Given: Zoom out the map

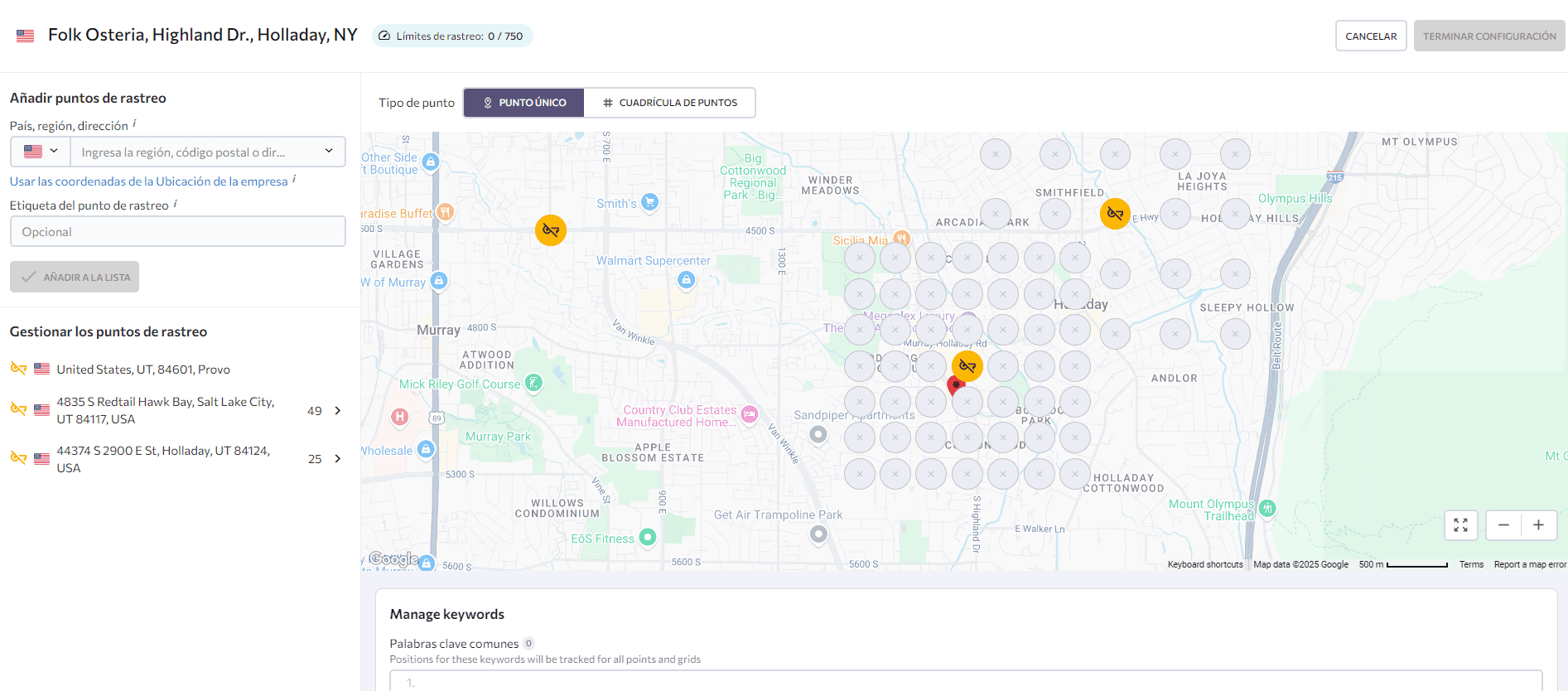Looking at the screenshot, I should click(x=1504, y=525).
